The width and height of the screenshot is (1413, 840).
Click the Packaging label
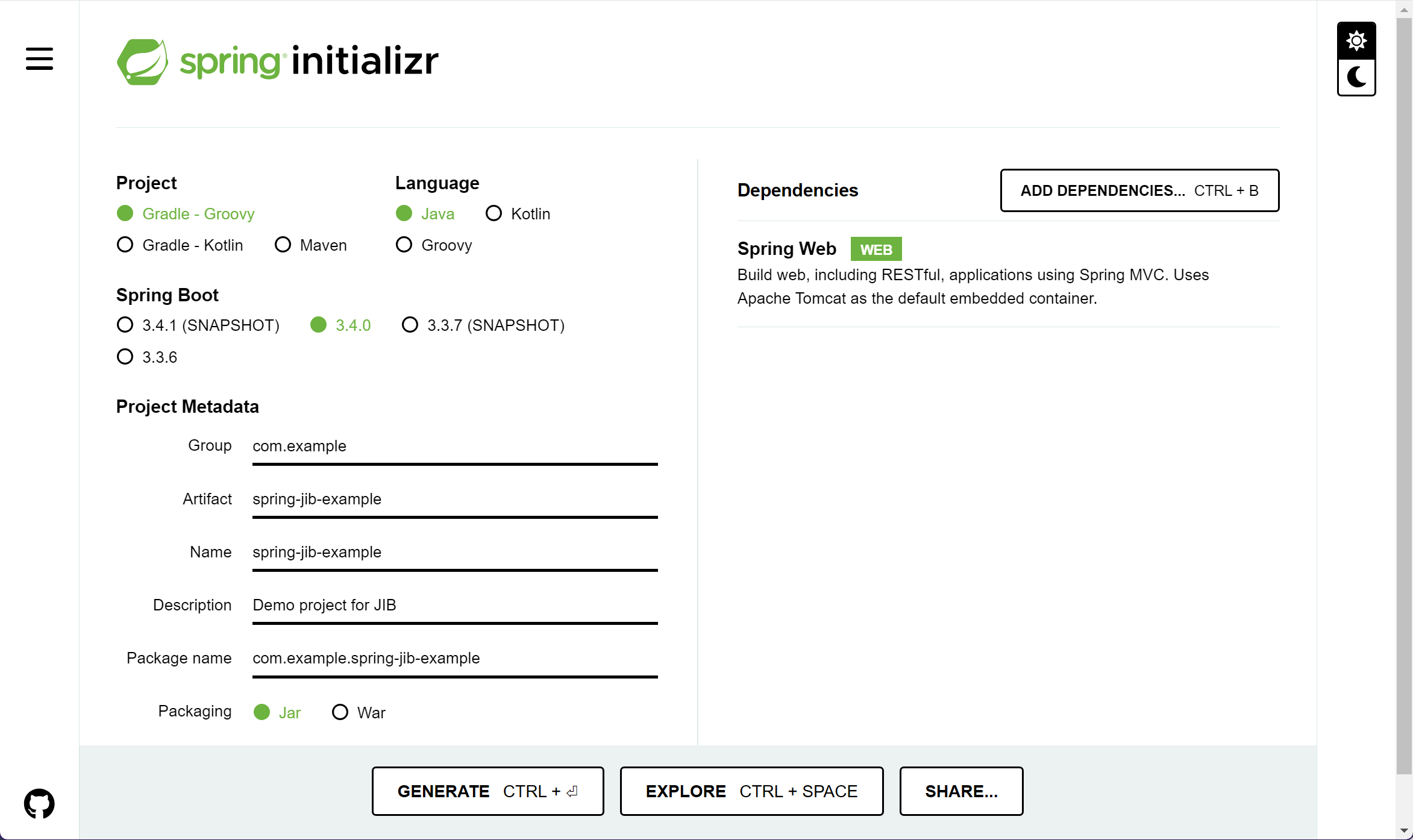(x=195, y=711)
